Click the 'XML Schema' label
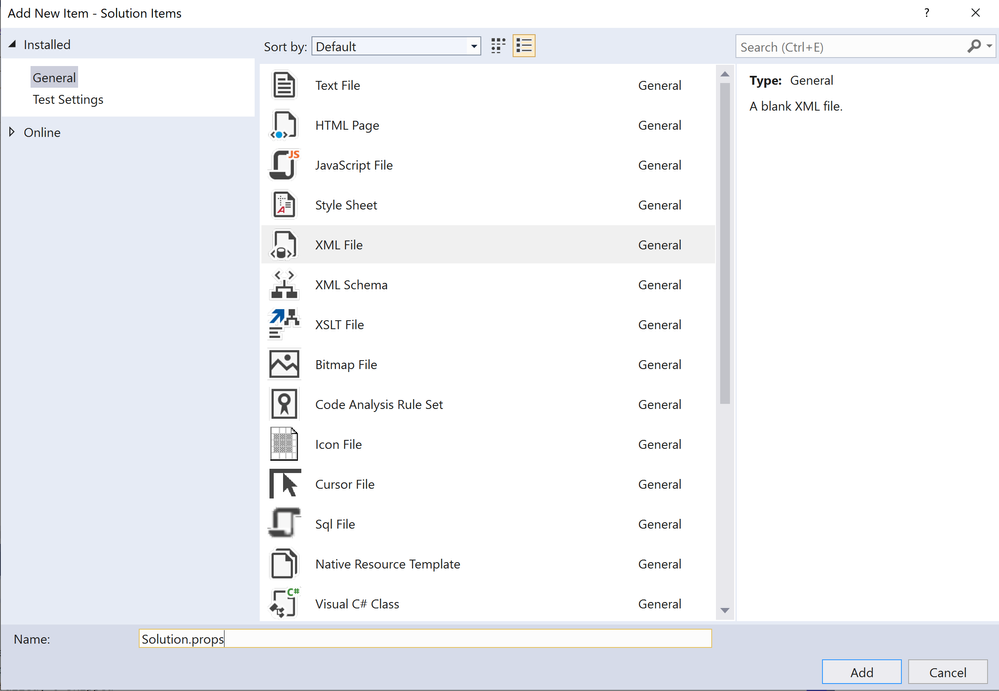Viewport: 999px width, 691px height. click(351, 285)
